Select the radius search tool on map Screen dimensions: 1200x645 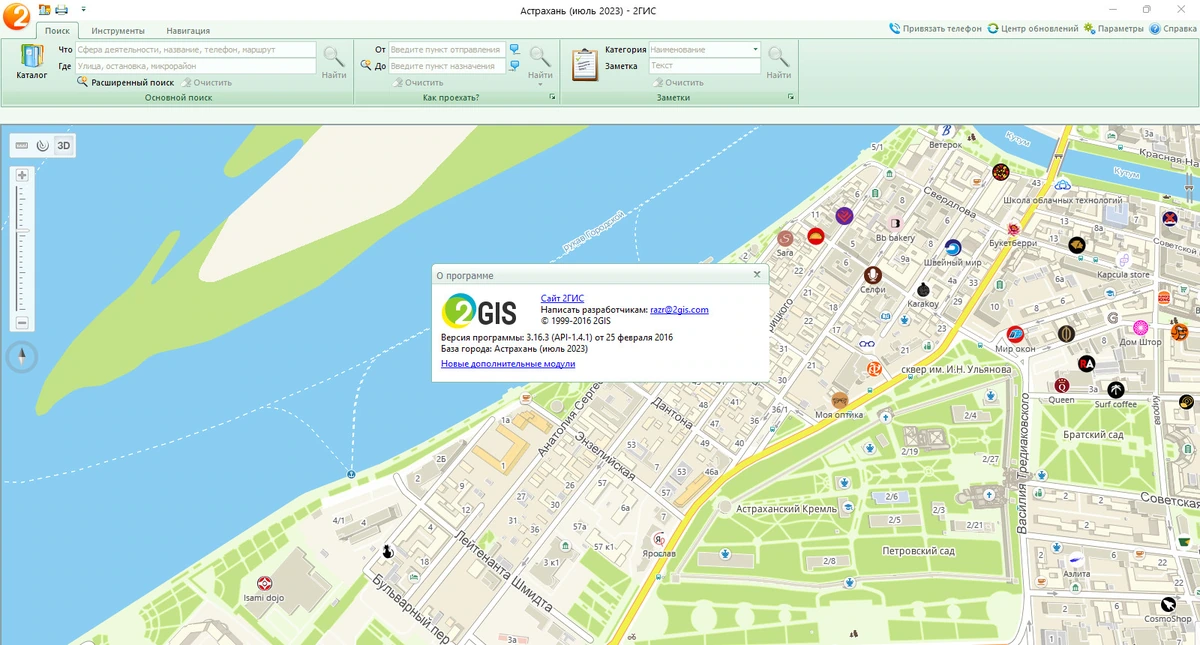42,146
